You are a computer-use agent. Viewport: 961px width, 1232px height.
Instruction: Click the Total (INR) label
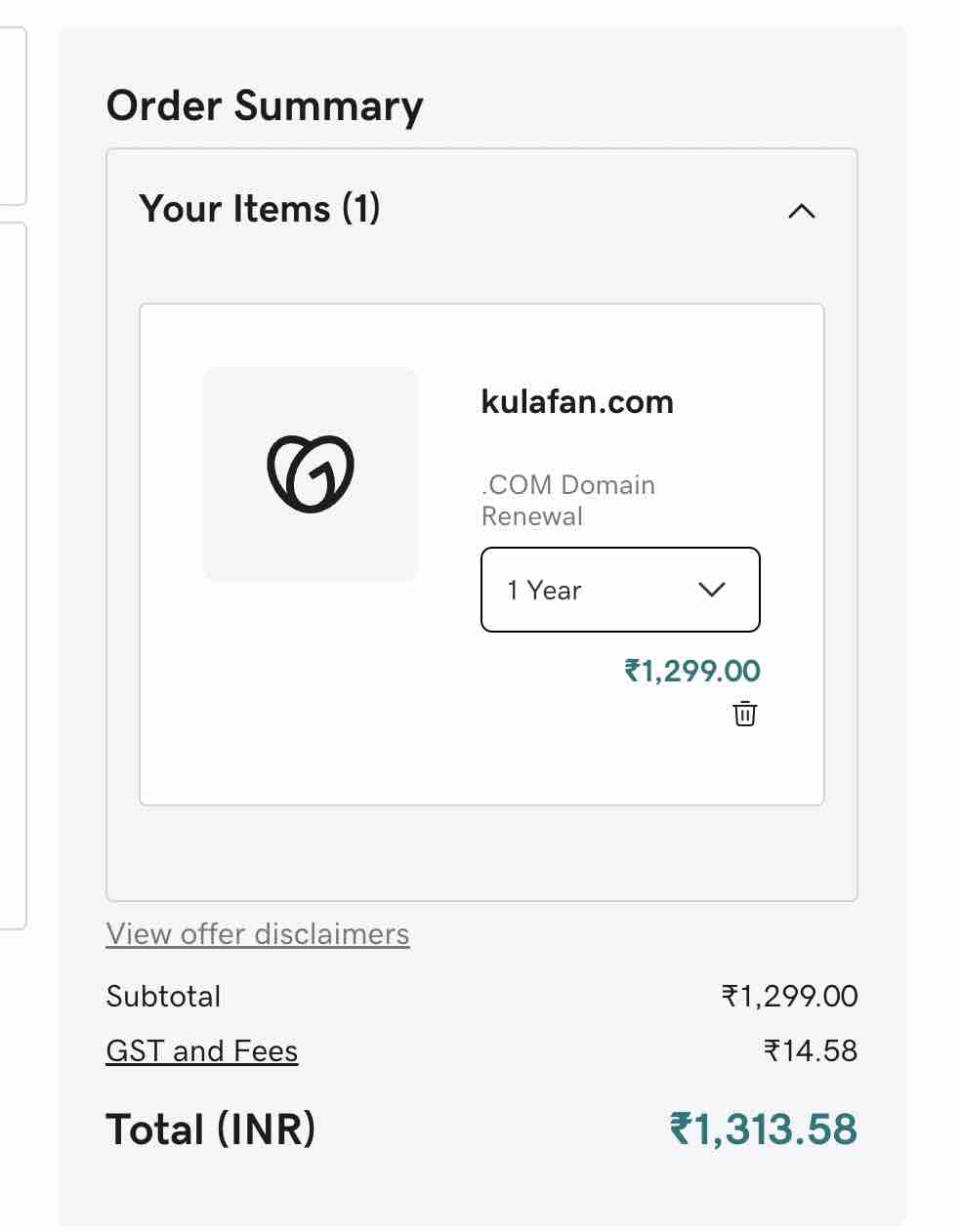[x=211, y=1129]
